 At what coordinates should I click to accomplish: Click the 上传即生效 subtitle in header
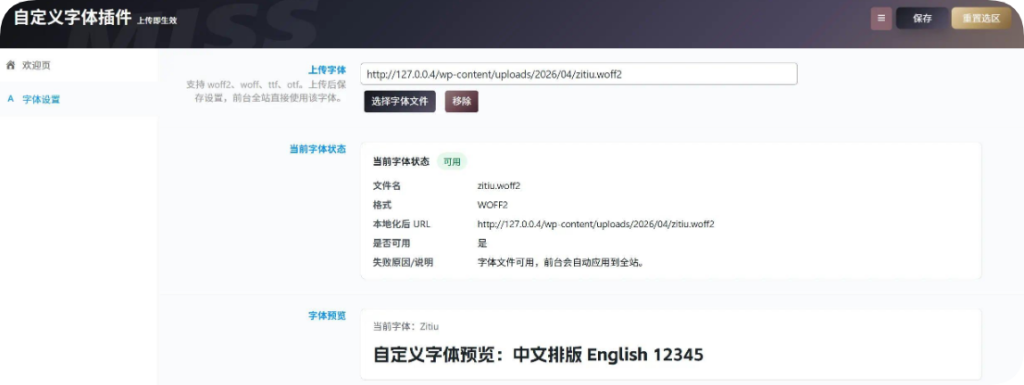coord(157,21)
